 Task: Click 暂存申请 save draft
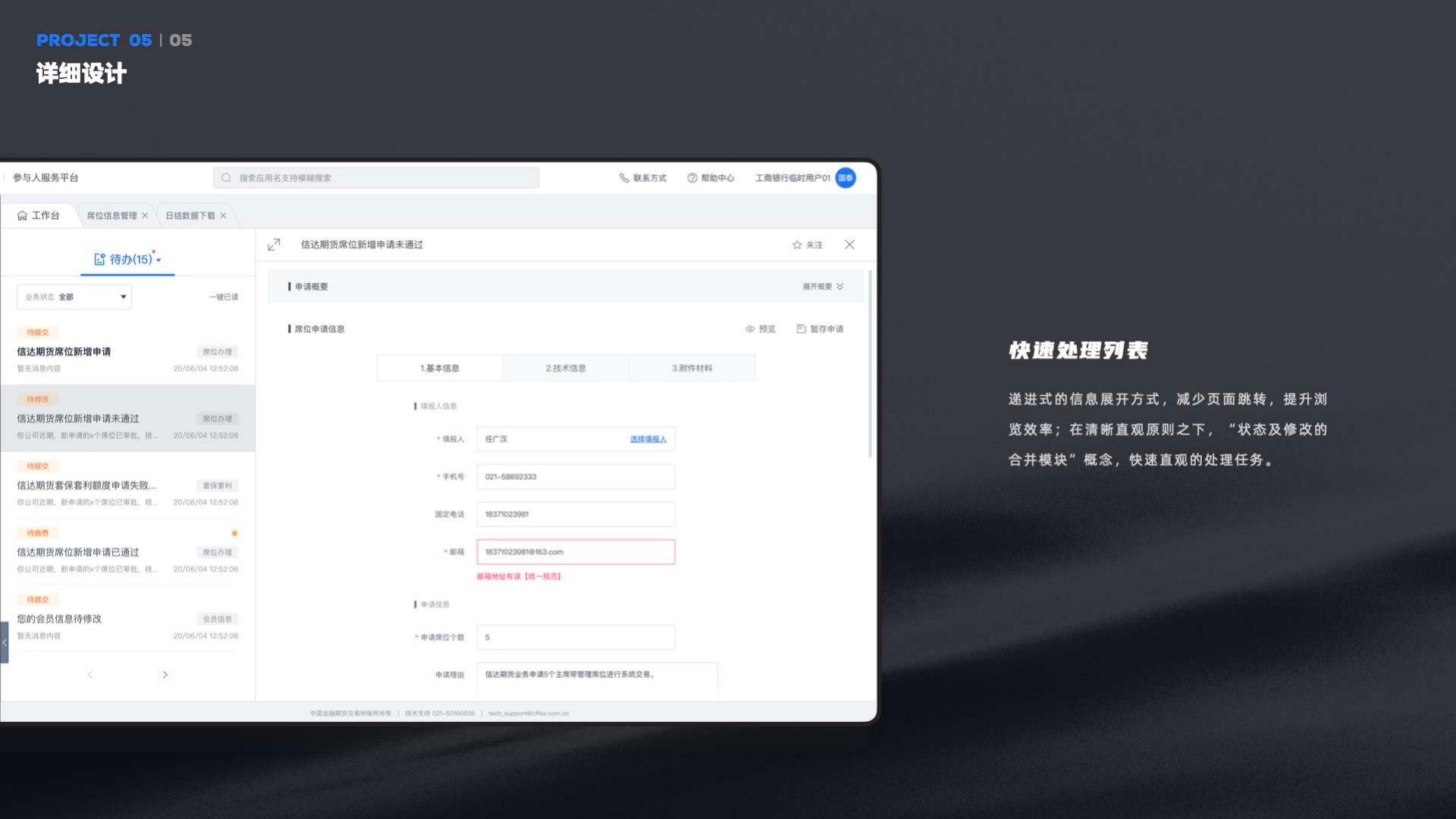coord(821,329)
